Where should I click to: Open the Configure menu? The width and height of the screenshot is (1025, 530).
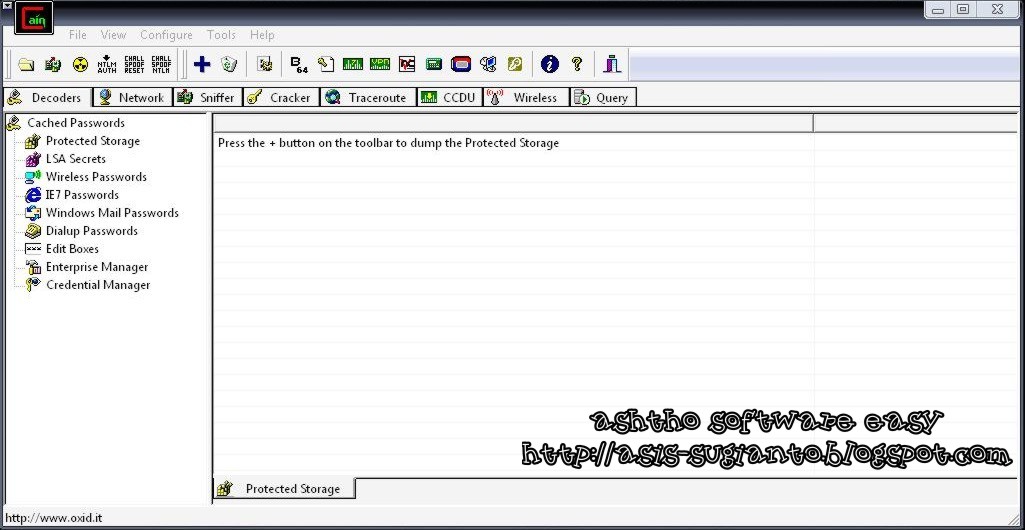[166, 35]
